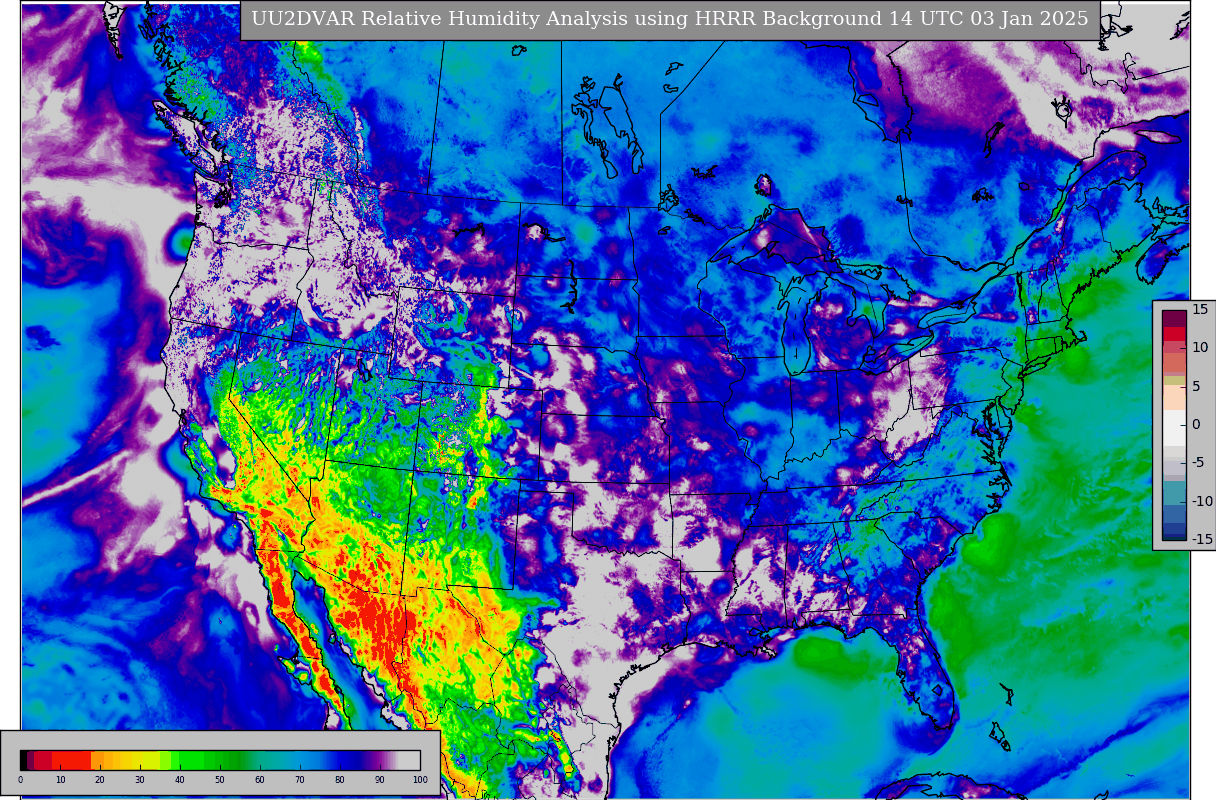Select the '-15' label on the difference colorbar
This screenshot has width=1216, height=800.
click(x=1201, y=539)
